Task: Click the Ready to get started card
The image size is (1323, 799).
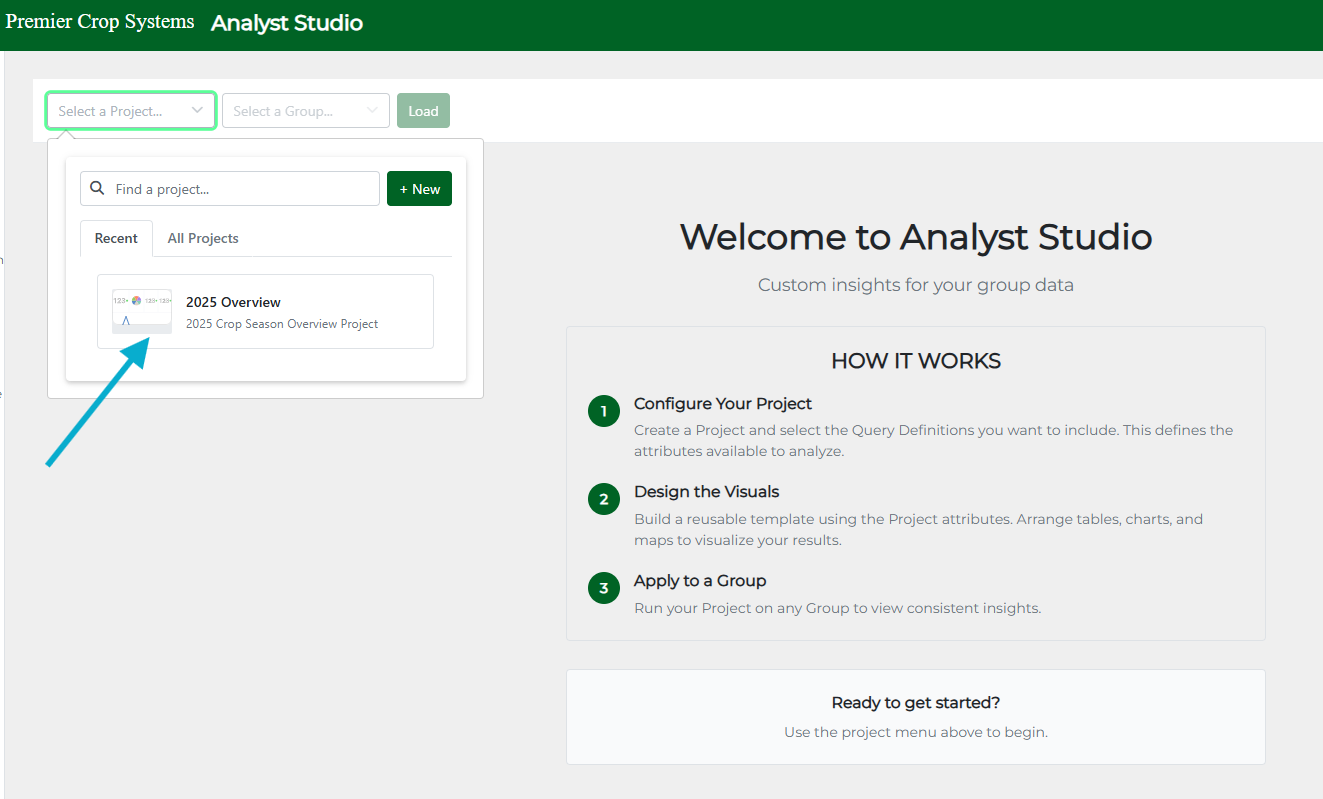Action: (x=915, y=717)
